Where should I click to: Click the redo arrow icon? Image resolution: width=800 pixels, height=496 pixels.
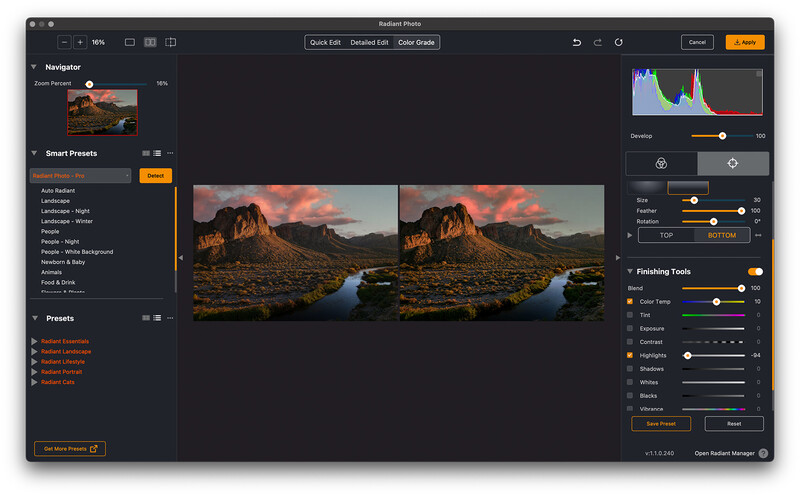[597, 42]
